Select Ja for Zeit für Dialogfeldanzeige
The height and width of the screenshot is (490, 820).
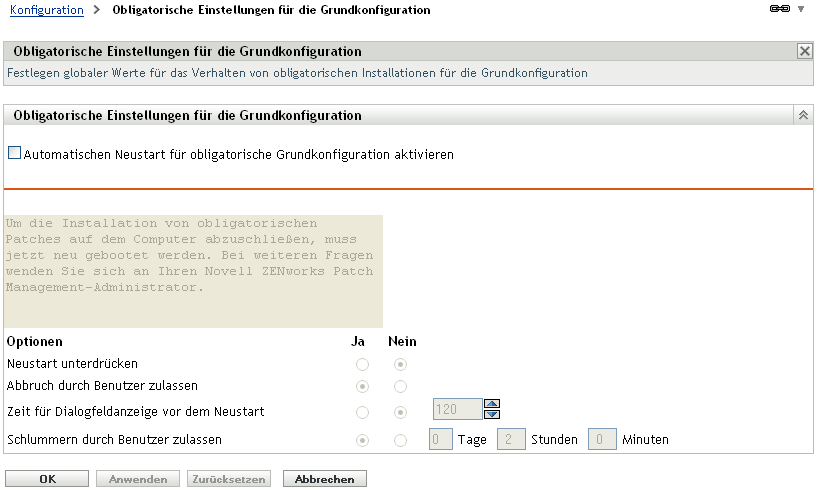362,413
